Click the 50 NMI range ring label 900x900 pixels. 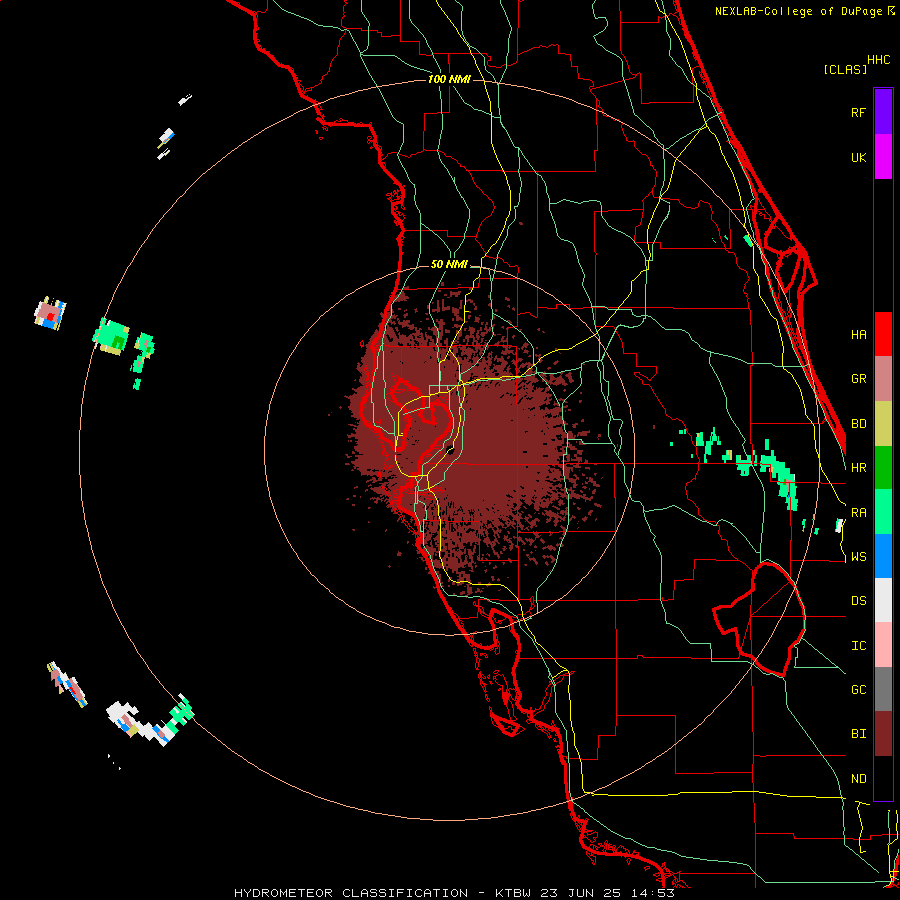pyautogui.click(x=449, y=265)
